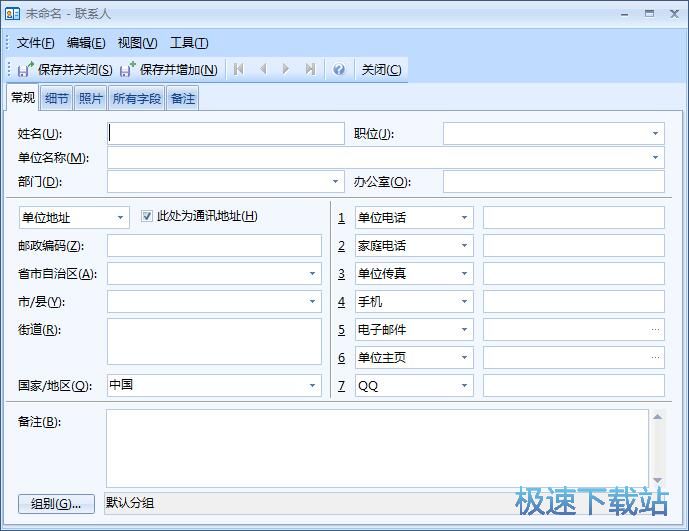Click the Save and Close (保存并关闭) icon
The height and width of the screenshot is (531, 689).
pyautogui.click(x=25, y=69)
